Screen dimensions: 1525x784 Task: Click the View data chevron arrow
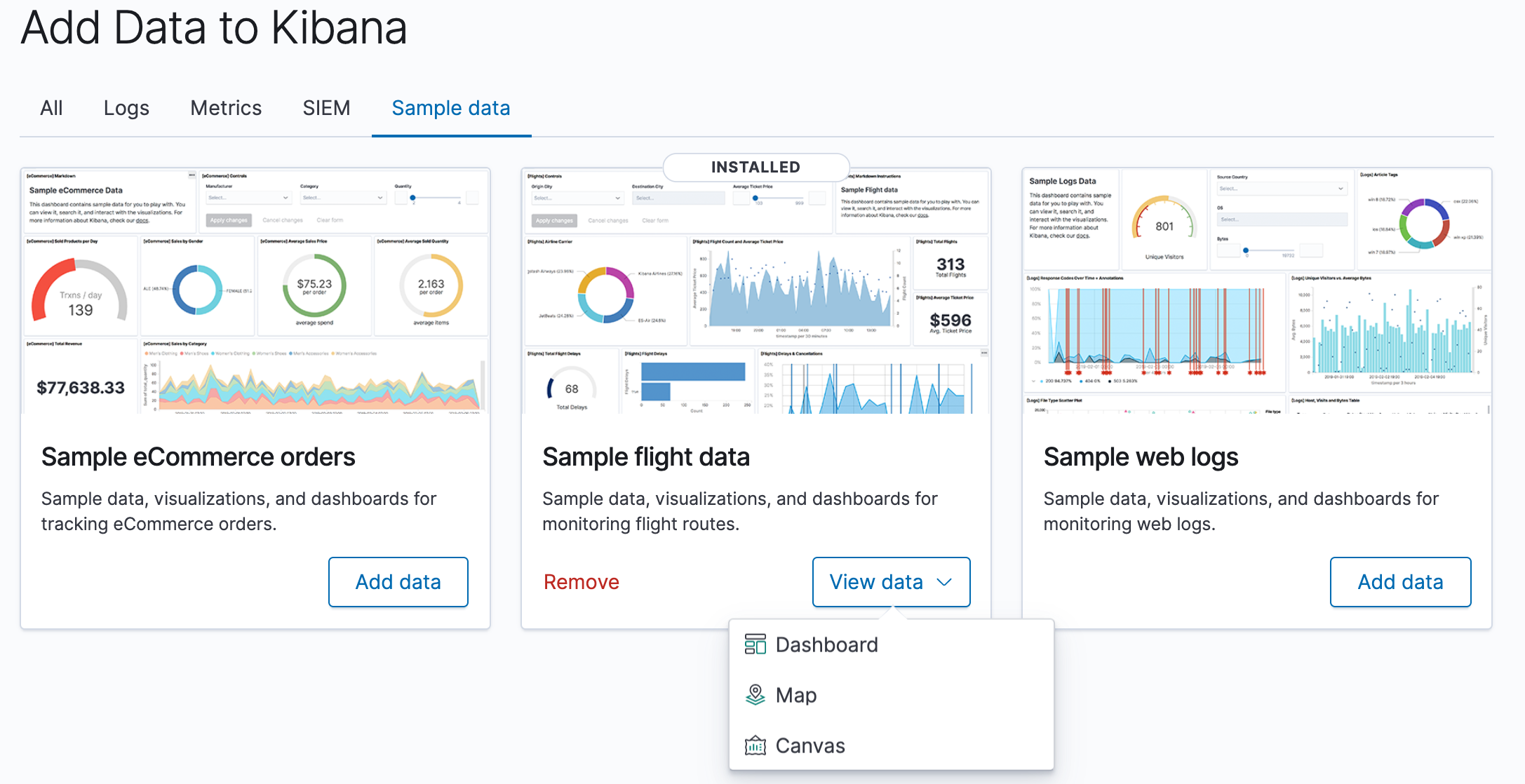point(944,582)
